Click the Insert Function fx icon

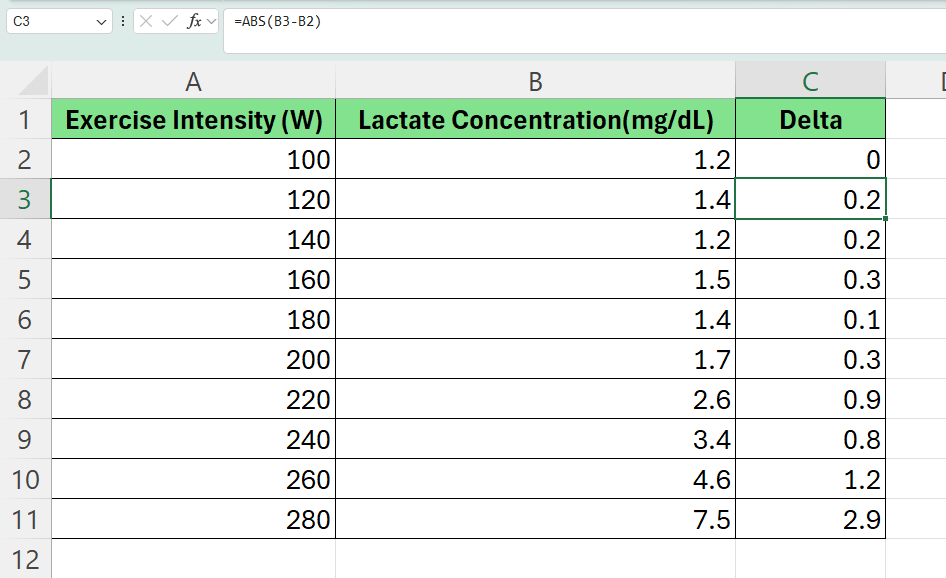[193, 21]
